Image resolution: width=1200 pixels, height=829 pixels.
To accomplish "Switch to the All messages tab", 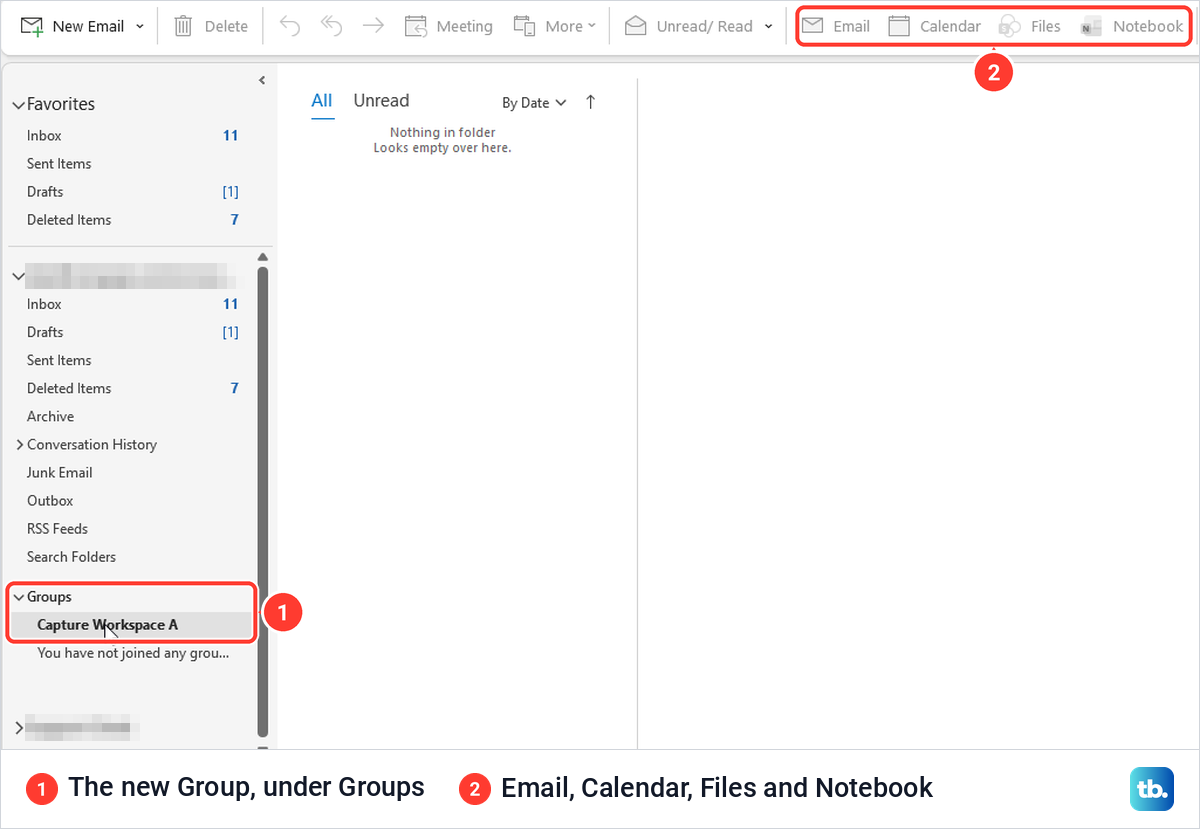I will (x=322, y=101).
